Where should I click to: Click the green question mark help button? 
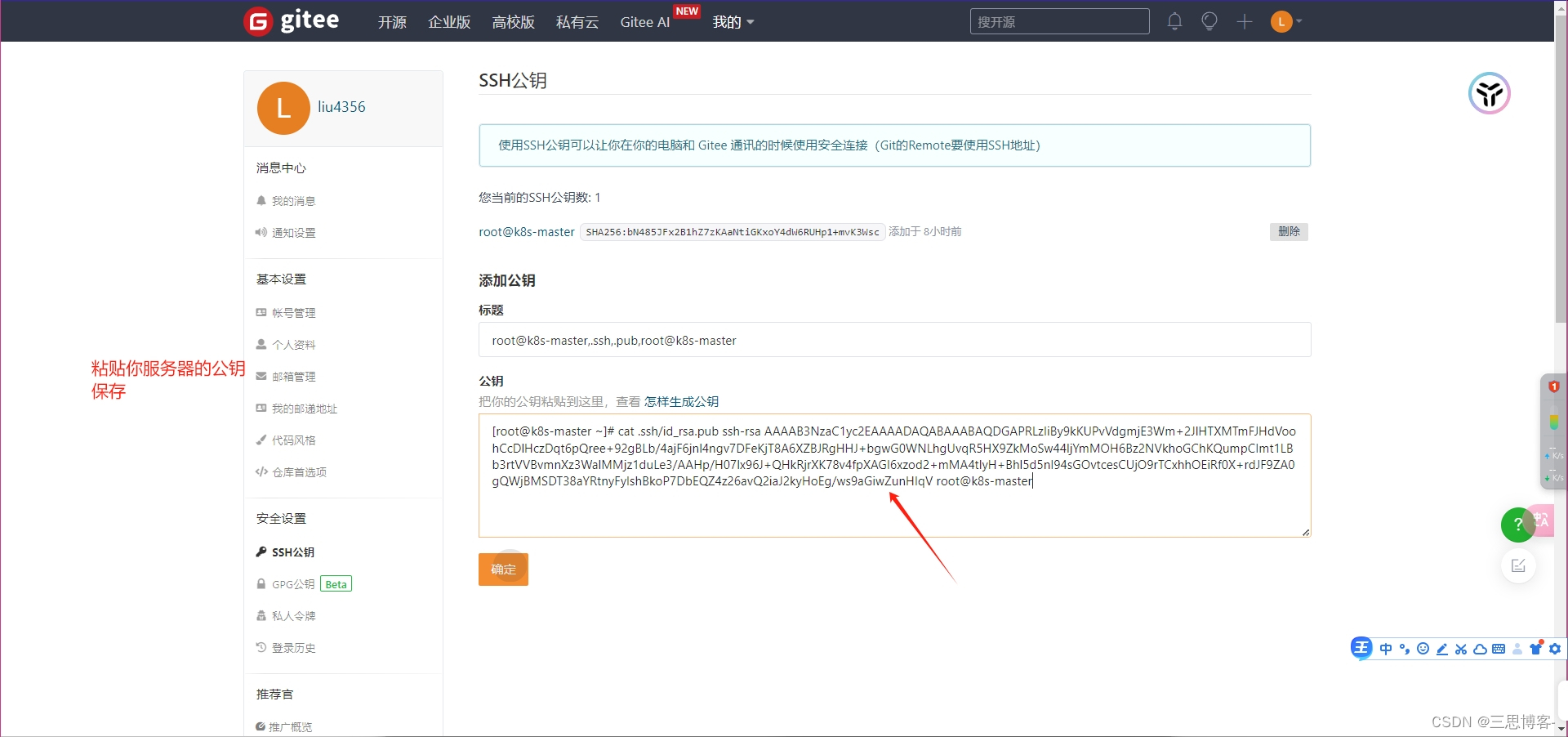[x=1518, y=525]
